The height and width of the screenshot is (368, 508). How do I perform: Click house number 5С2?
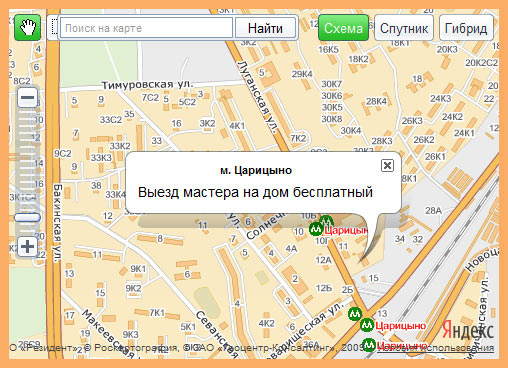pos(187,102)
